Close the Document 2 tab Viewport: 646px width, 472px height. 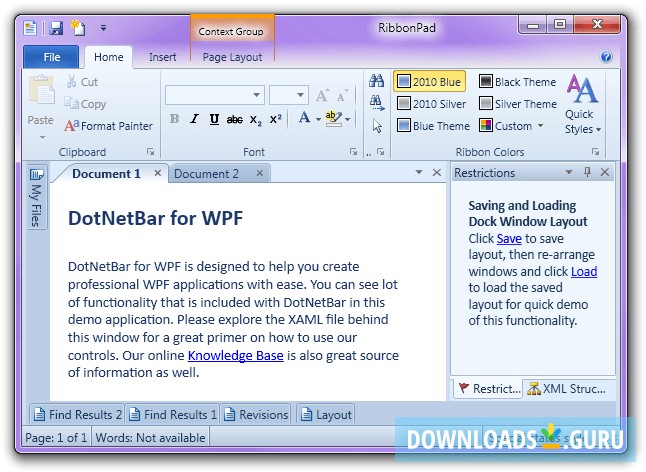pyautogui.click(x=260, y=173)
